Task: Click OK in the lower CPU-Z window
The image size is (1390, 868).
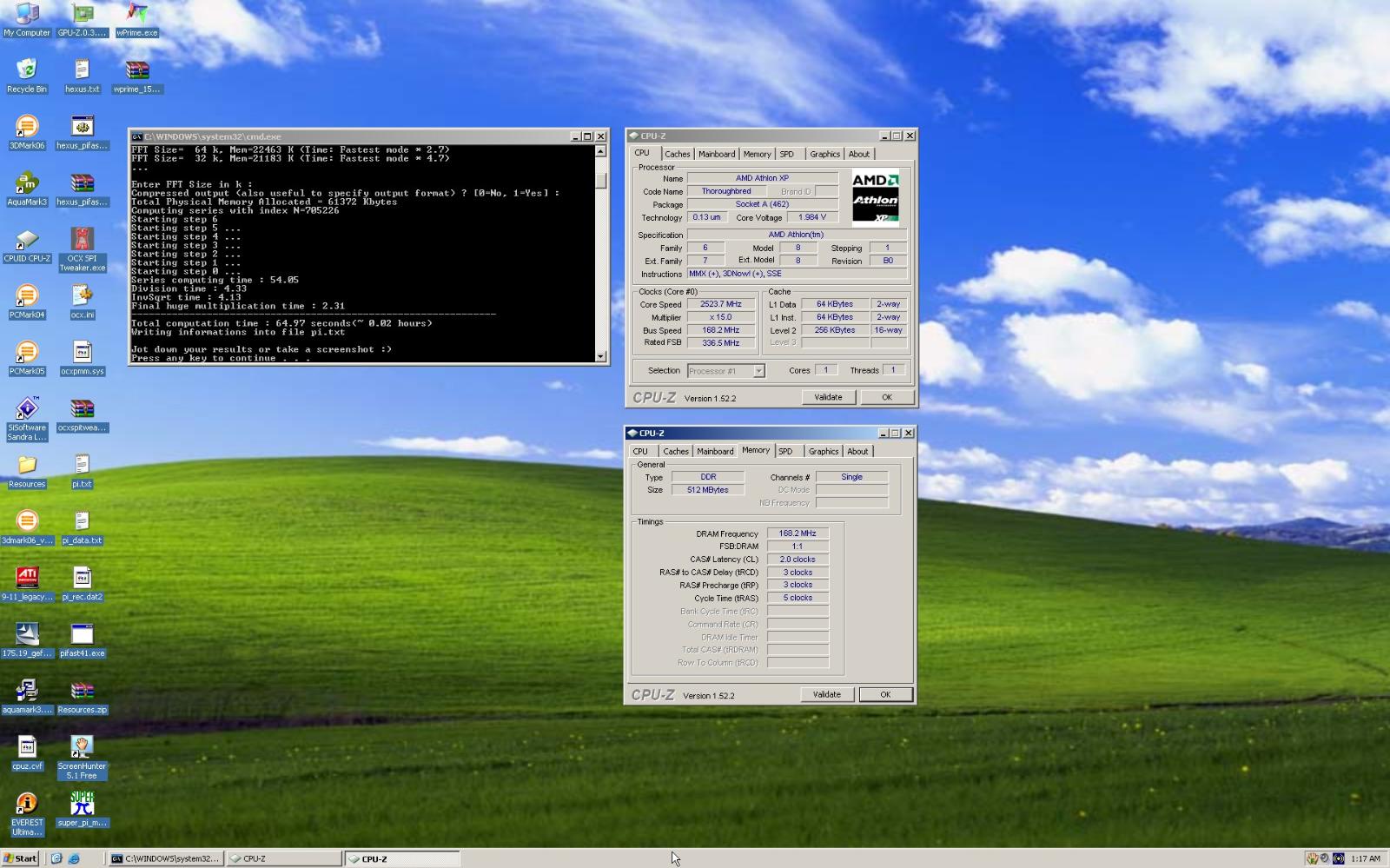Action: pyautogui.click(x=885, y=694)
